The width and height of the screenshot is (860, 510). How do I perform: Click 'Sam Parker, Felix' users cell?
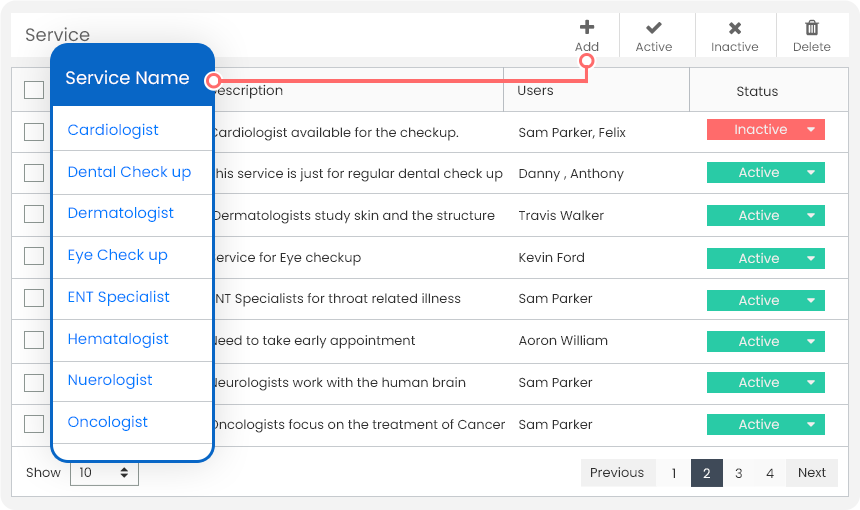pos(572,133)
